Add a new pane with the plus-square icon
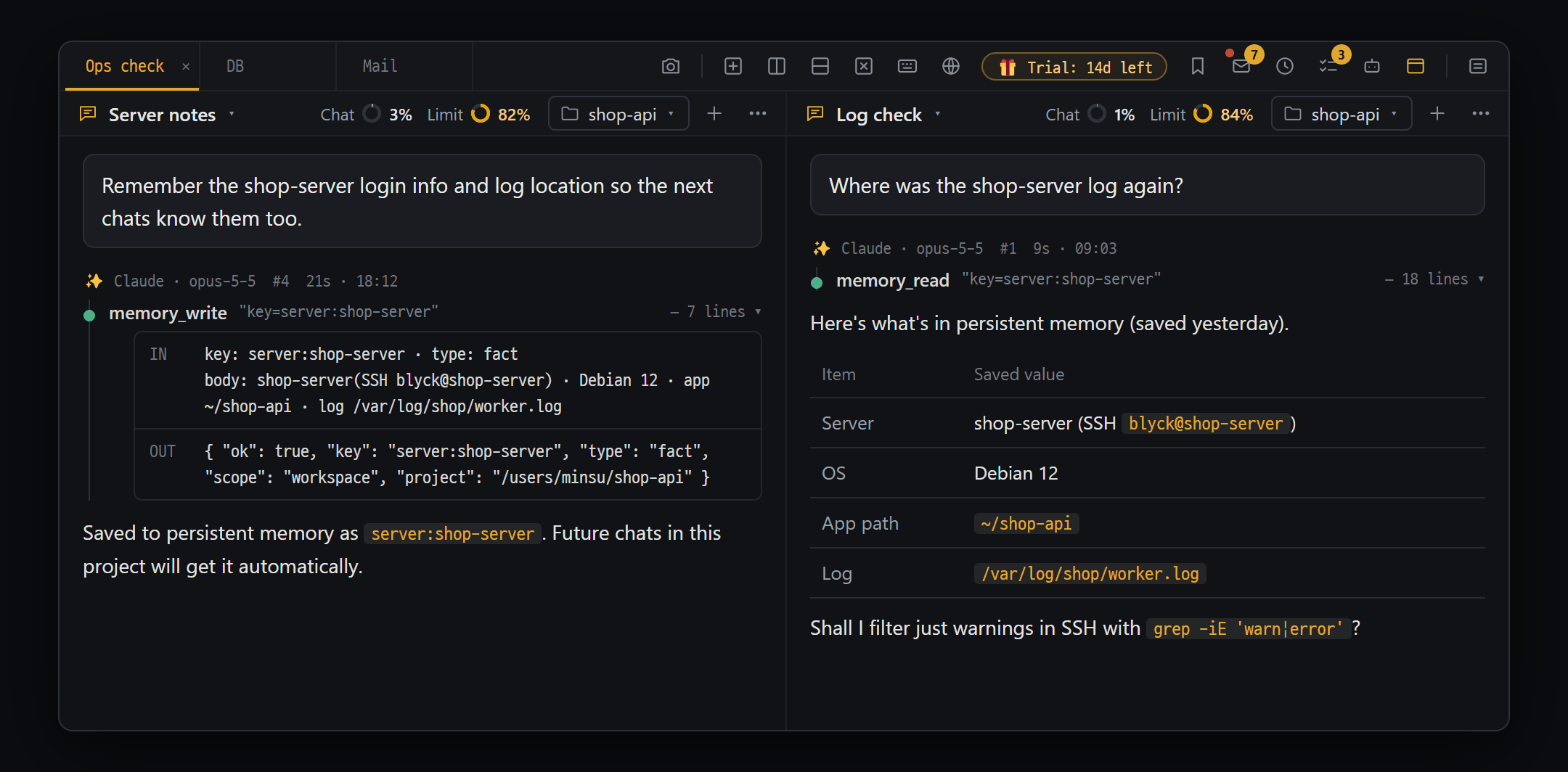 tap(733, 67)
